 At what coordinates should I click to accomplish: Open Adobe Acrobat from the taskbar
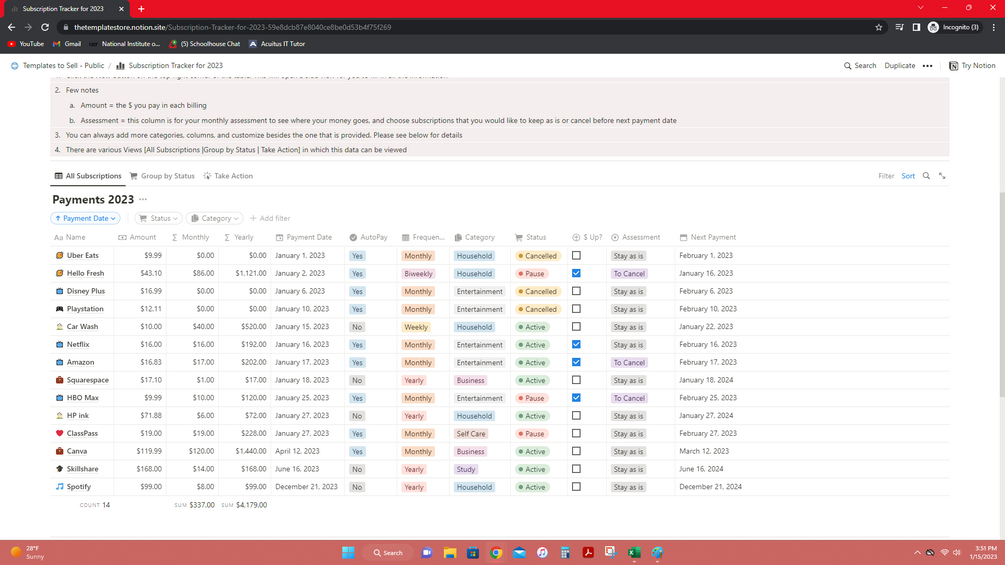click(x=588, y=552)
